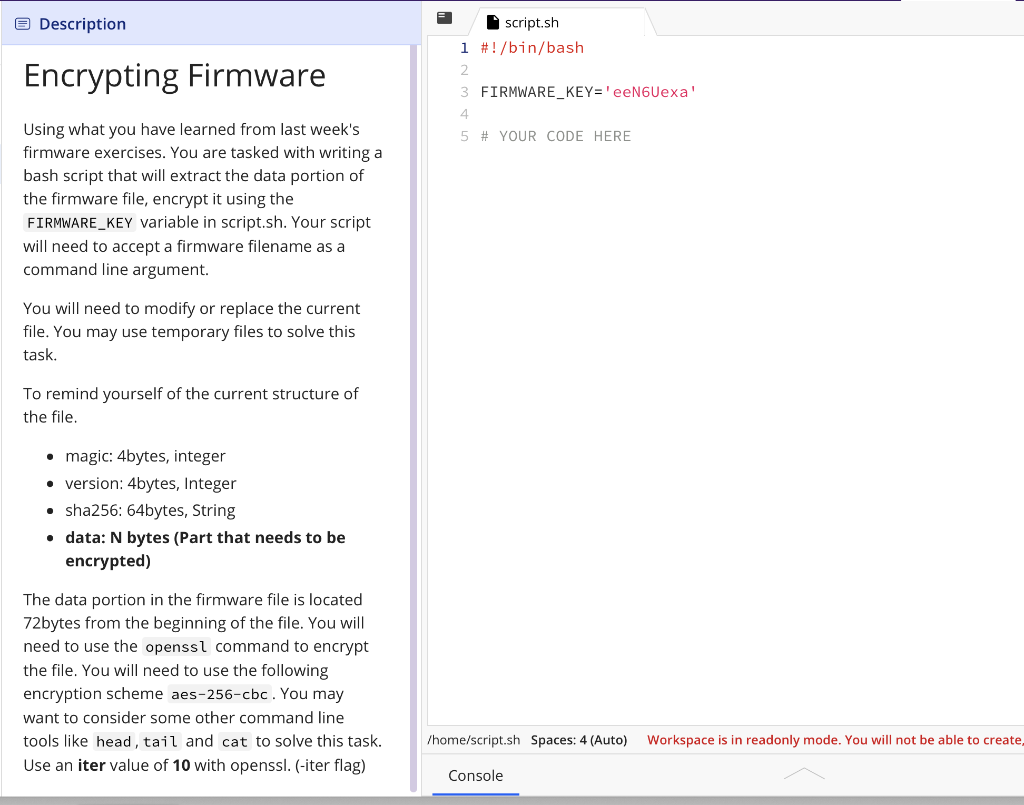
Task: Select the Console tab
Action: tap(475, 776)
